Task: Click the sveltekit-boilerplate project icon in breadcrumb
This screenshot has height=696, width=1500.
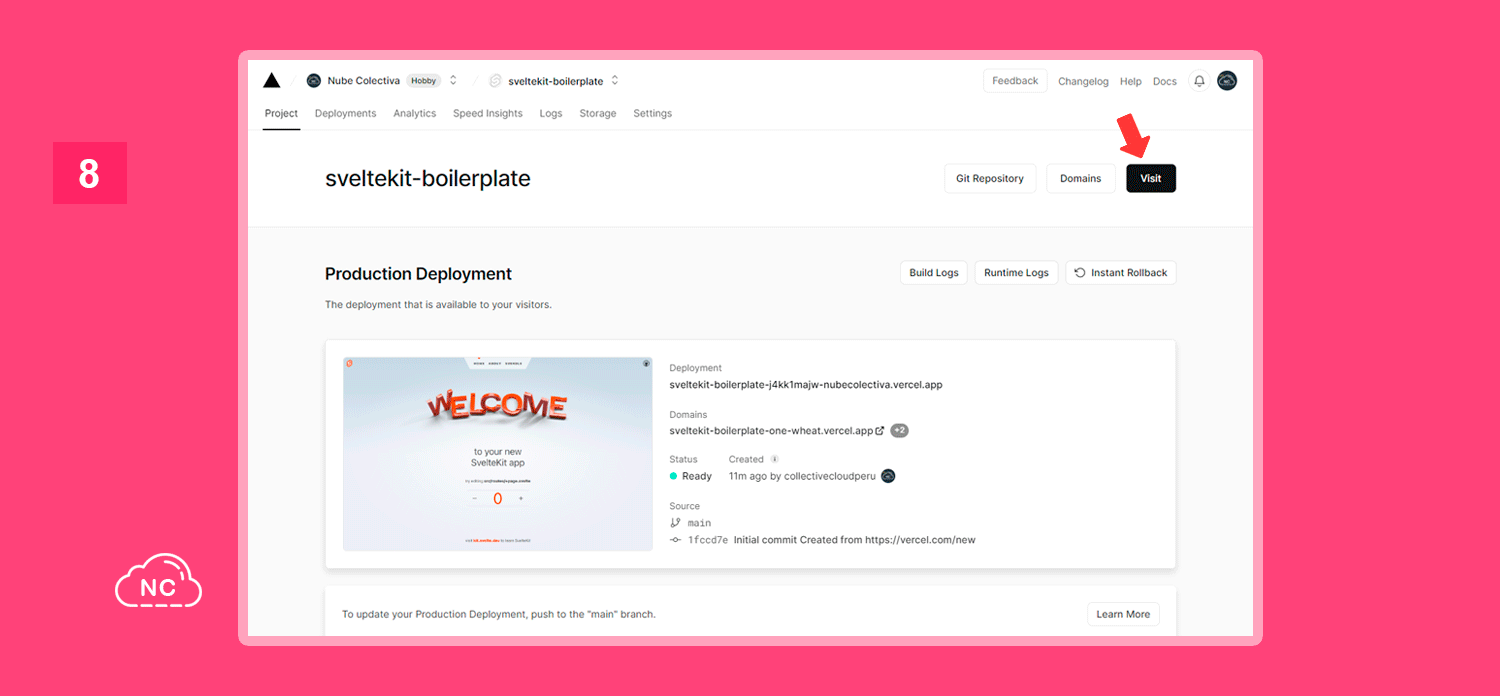Action: (495, 81)
